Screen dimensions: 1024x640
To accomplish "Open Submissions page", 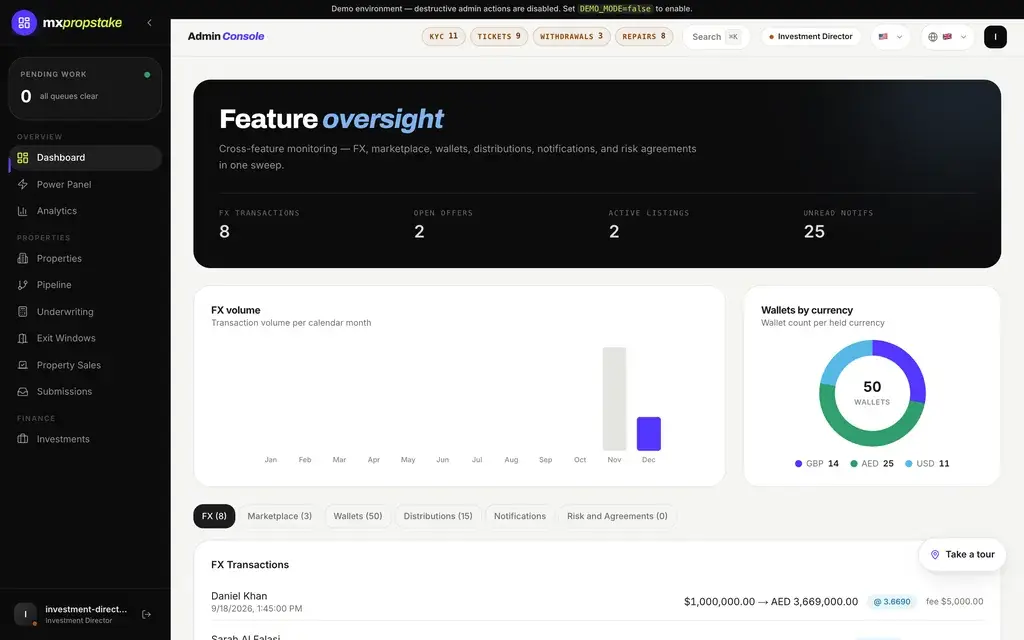I will [86, 391].
